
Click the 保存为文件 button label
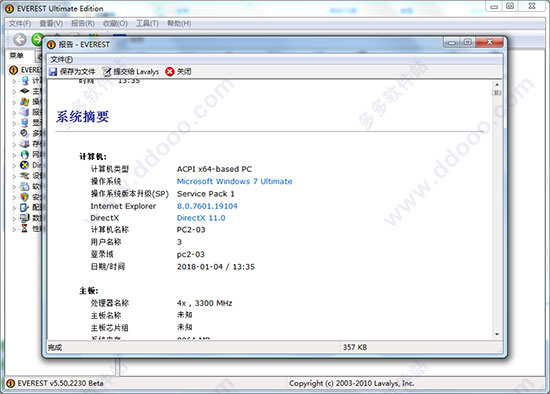[x=78, y=72]
